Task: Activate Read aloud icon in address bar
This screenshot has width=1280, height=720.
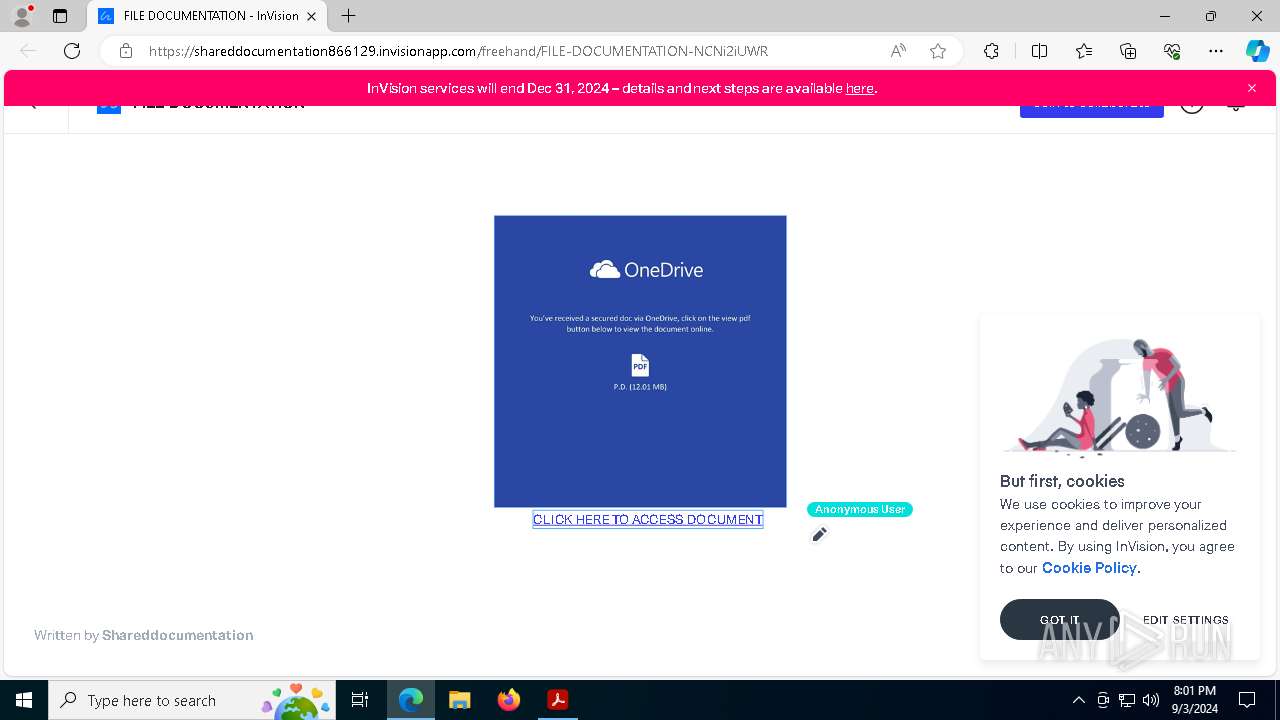Action: (x=898, y=51)
